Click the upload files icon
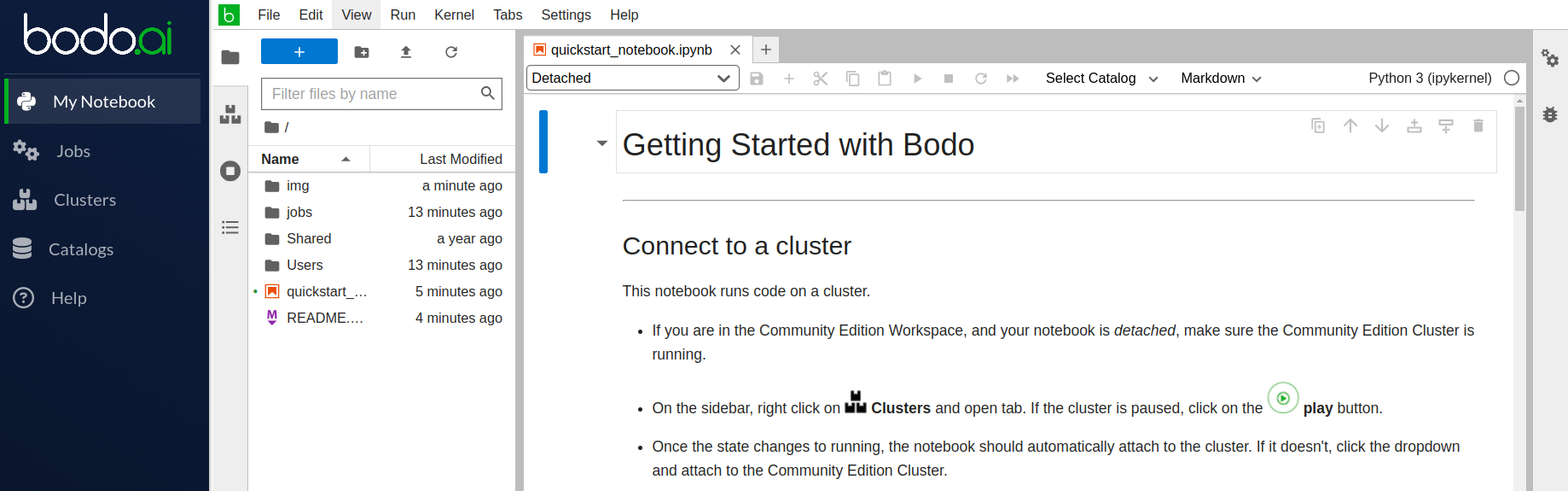 [x=406, y=52]
